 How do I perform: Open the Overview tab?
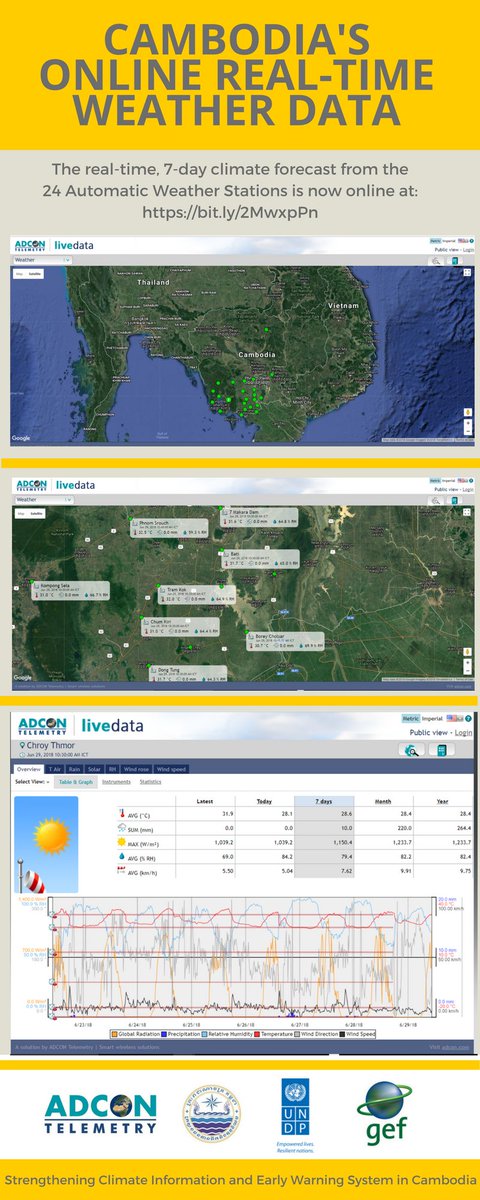click(27, 769)
